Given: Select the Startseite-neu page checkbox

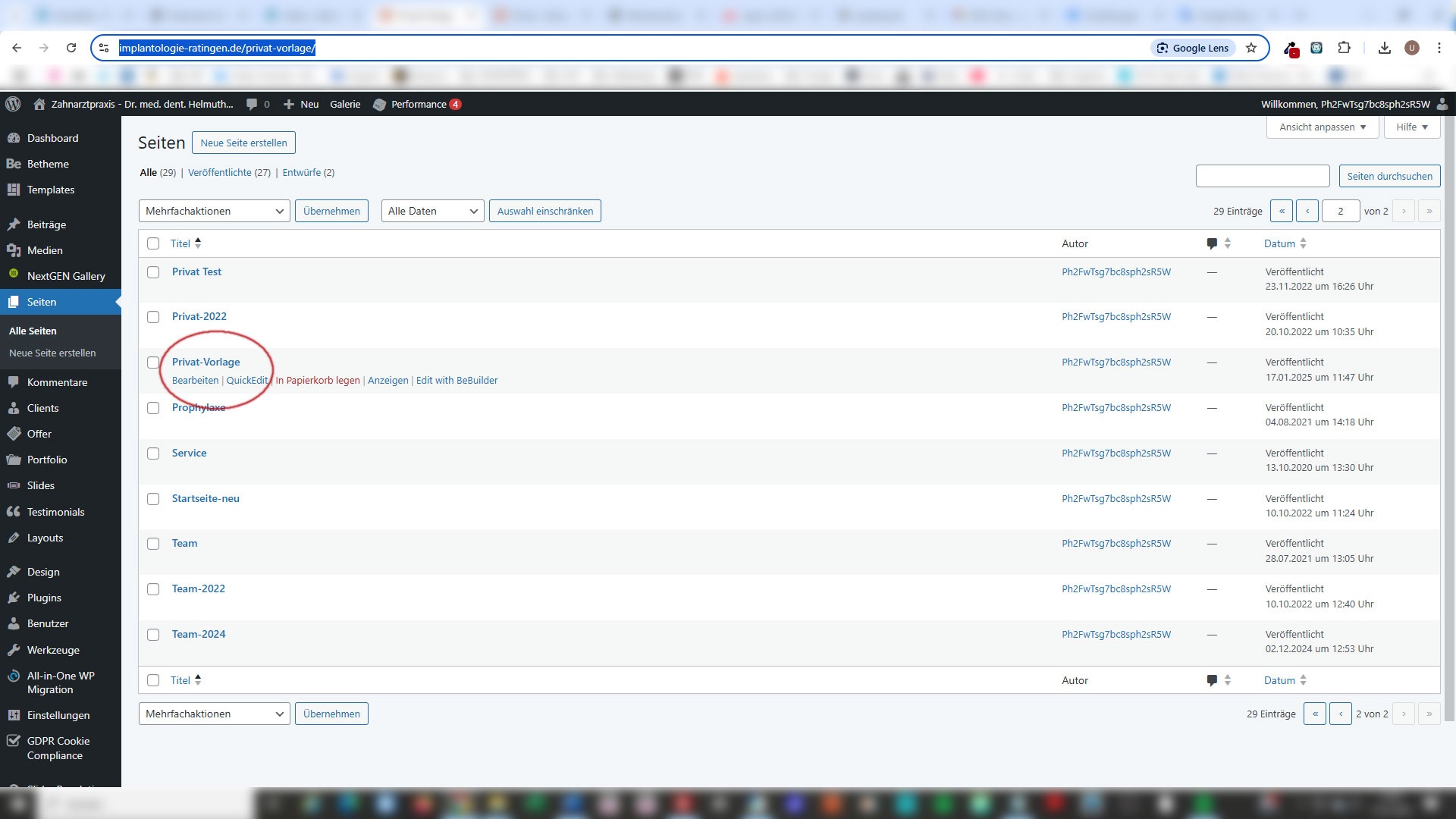Looking at the screenshot, I should (153, 499).
